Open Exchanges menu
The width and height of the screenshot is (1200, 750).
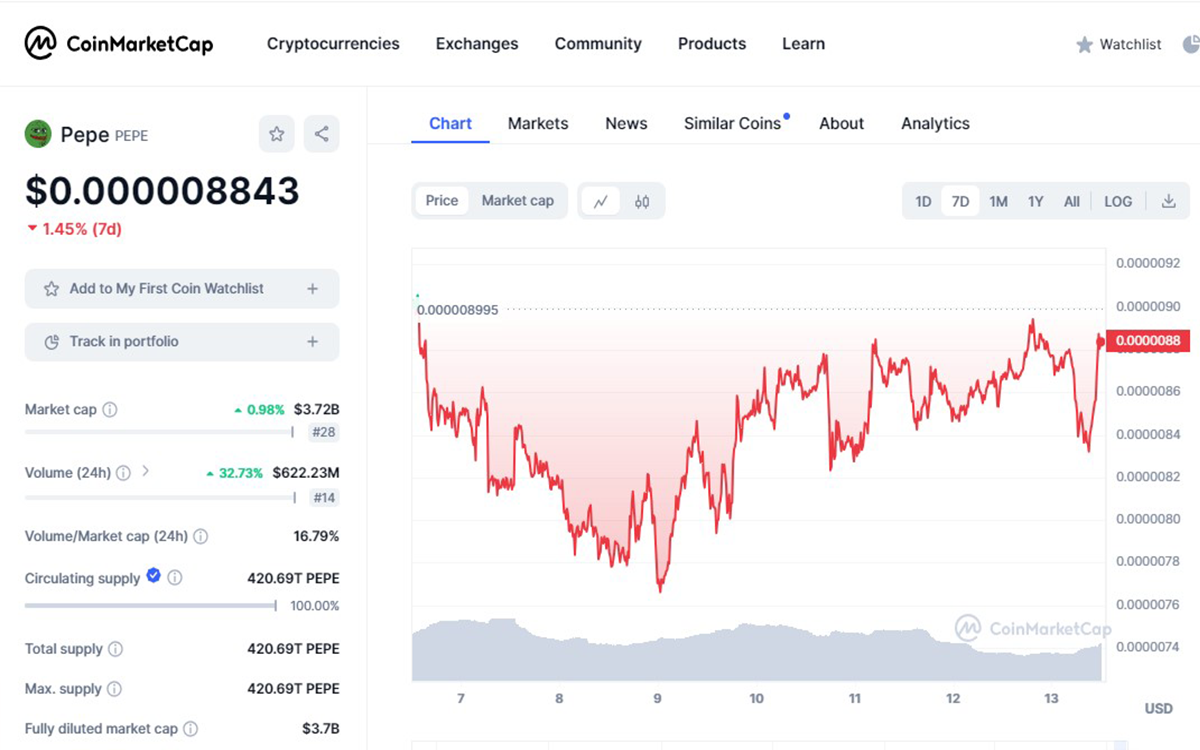(x=477, y=44)
